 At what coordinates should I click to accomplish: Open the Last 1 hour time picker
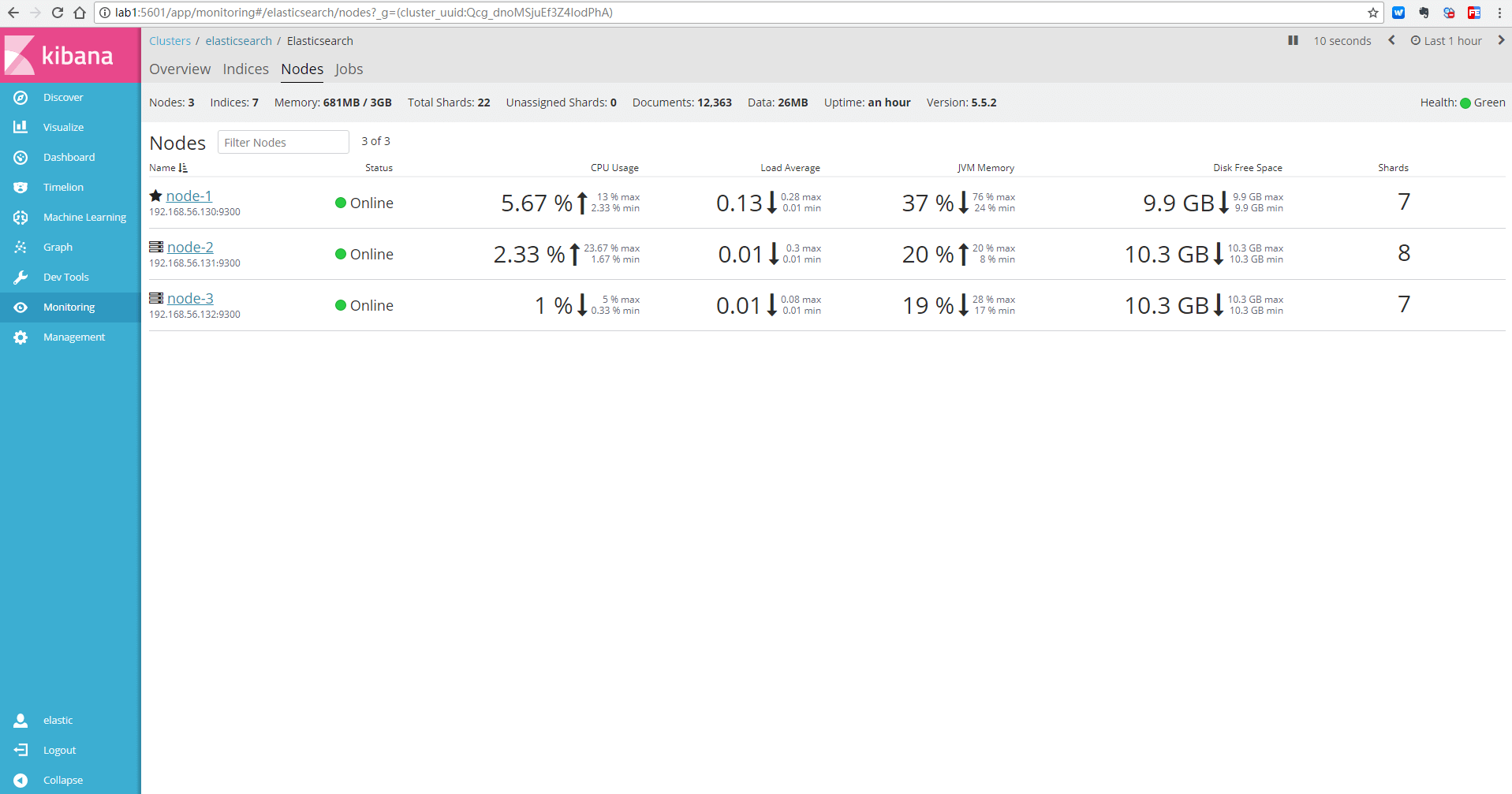pyautogui.click(x=1446, y=41)
